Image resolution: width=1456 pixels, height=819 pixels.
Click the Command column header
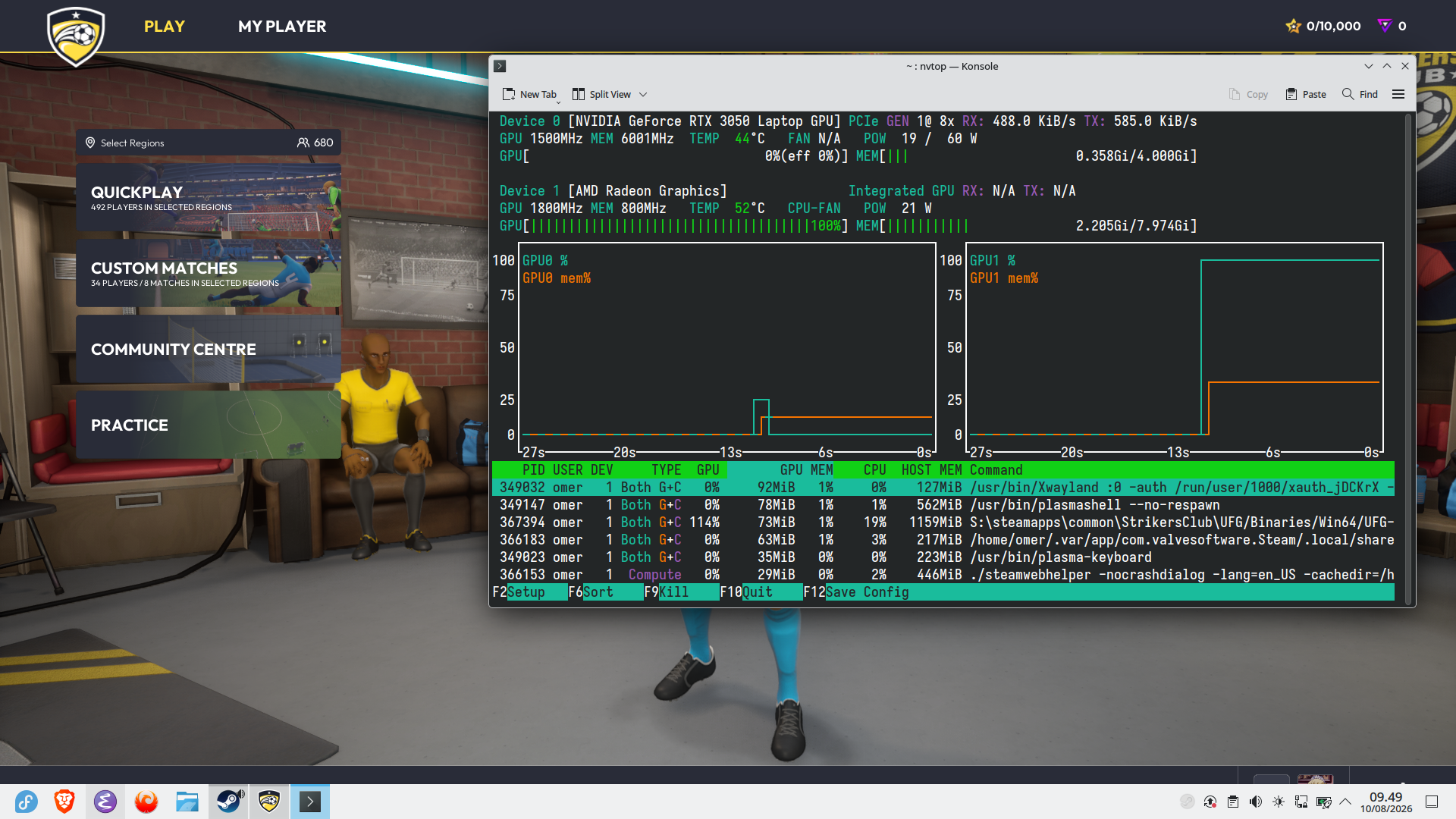[x=996, y=470]
